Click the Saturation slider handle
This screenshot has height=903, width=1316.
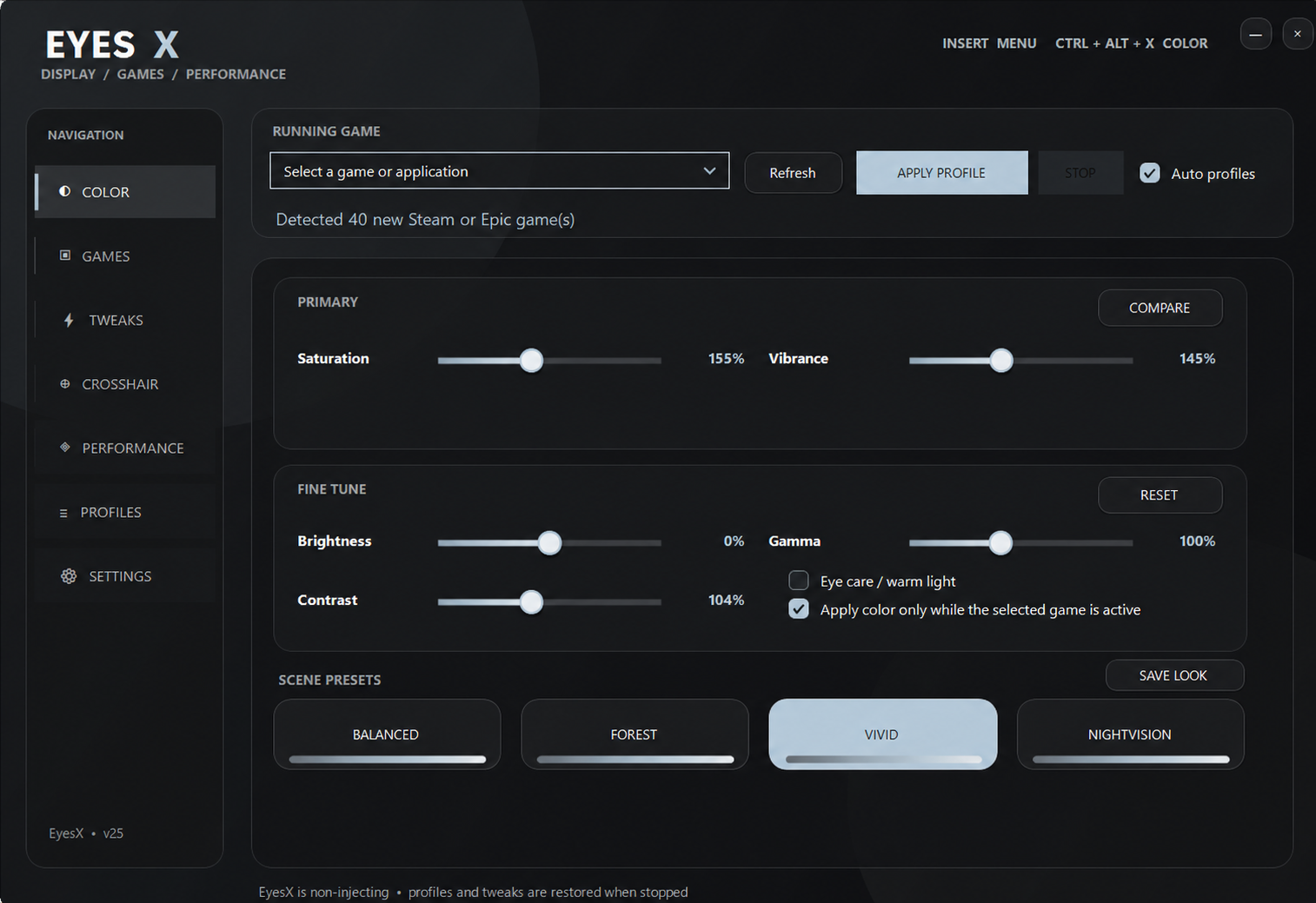tap(531, 360)
